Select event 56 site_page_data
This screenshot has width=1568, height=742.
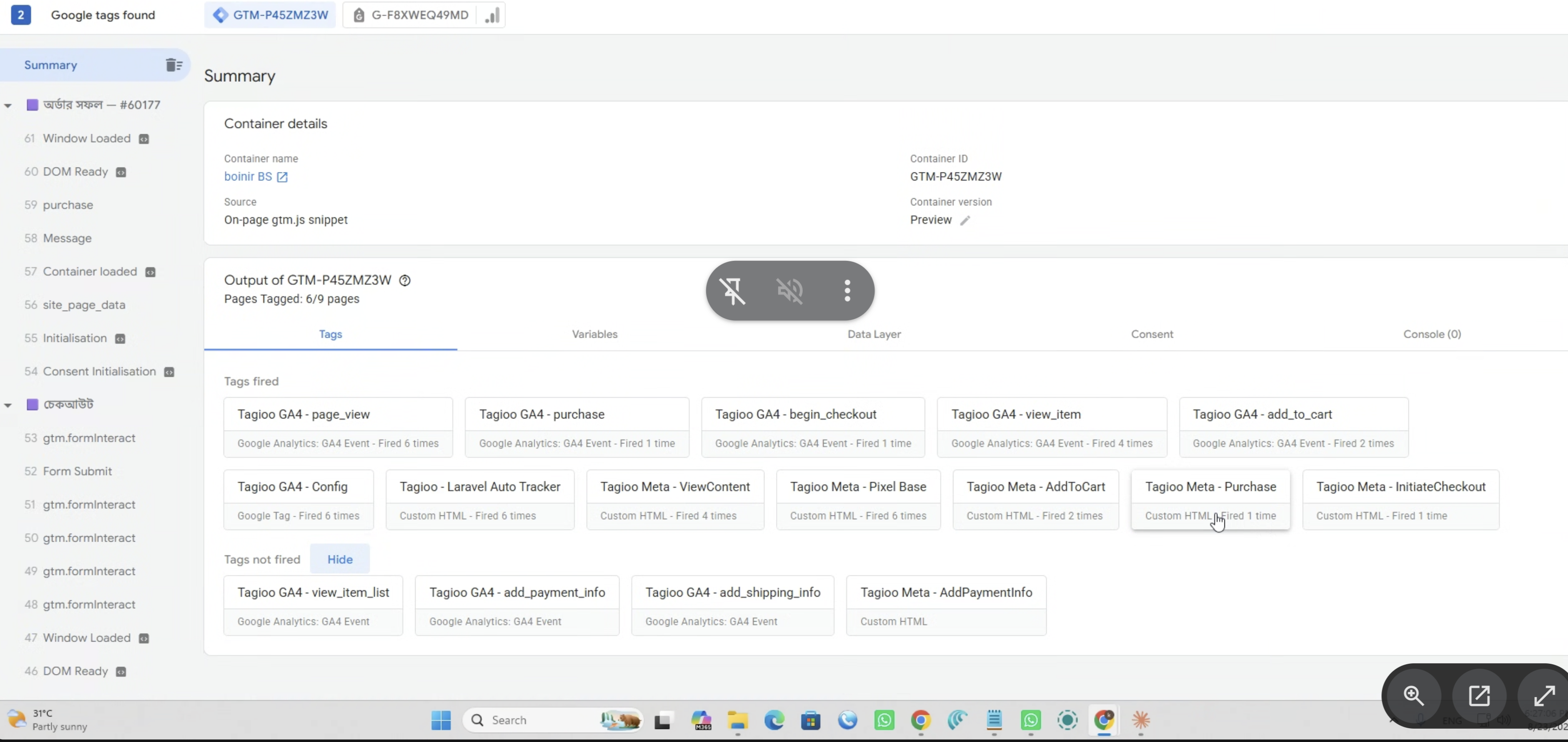(75, 304)
